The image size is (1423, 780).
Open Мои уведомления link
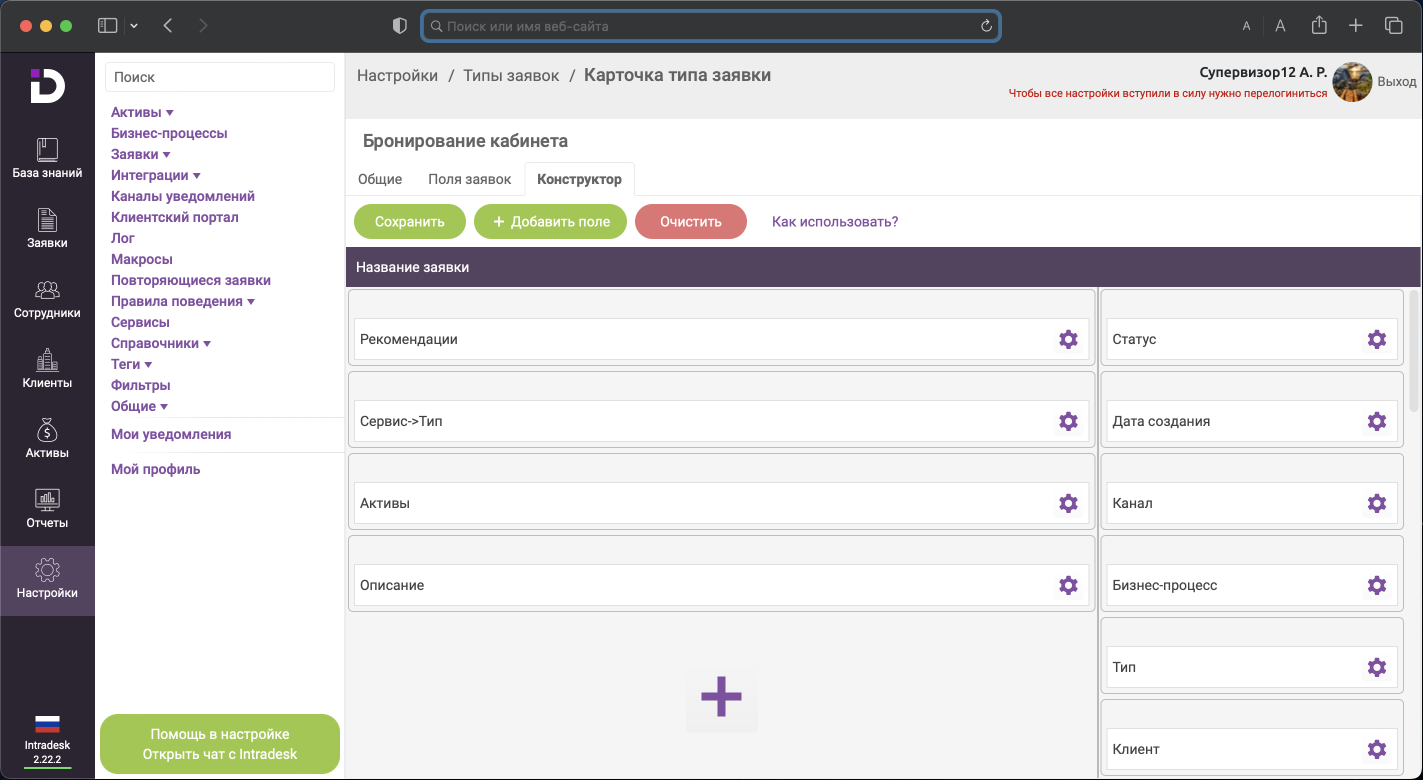[171, 434]
